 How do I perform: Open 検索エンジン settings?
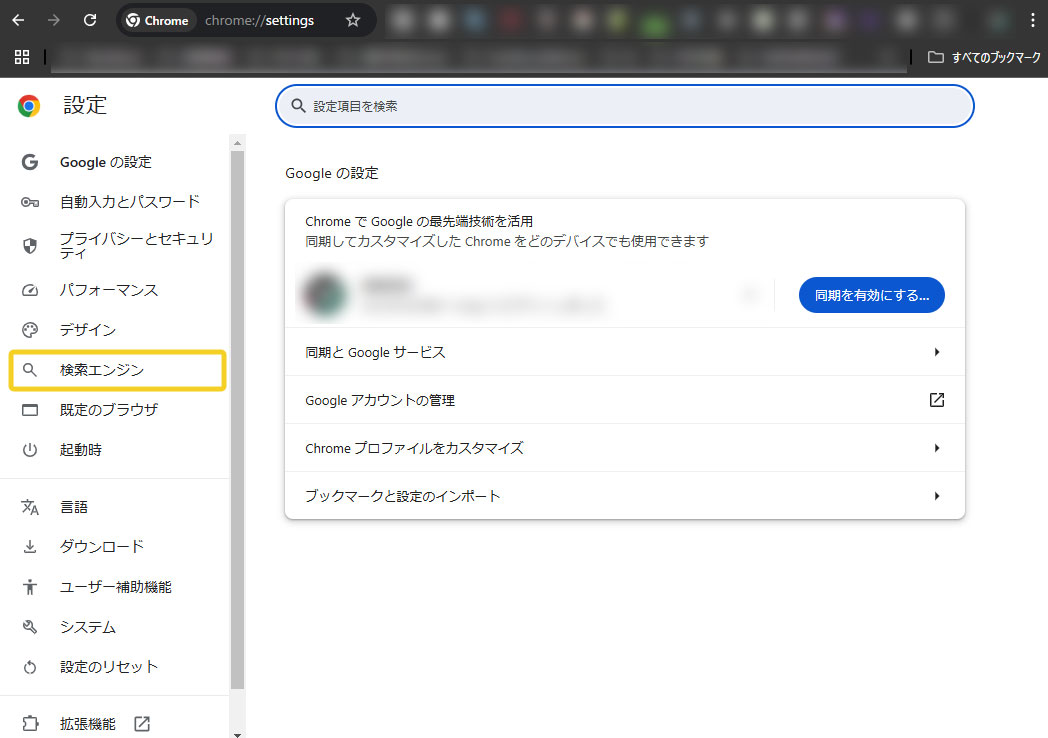point(118,370)
